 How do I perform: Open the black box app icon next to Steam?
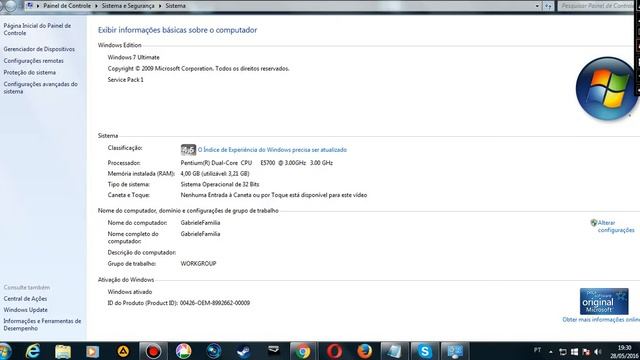pos(274,351)
